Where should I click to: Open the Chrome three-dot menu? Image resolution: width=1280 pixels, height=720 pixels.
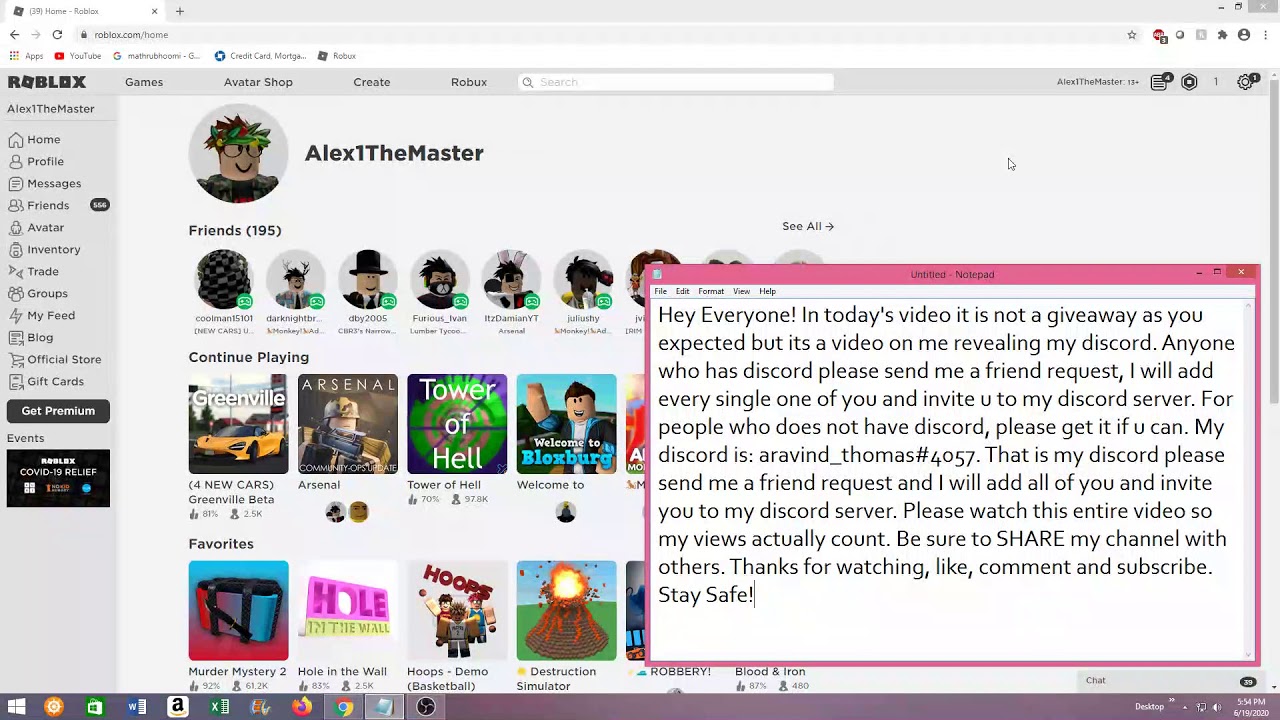[1266, 35]
